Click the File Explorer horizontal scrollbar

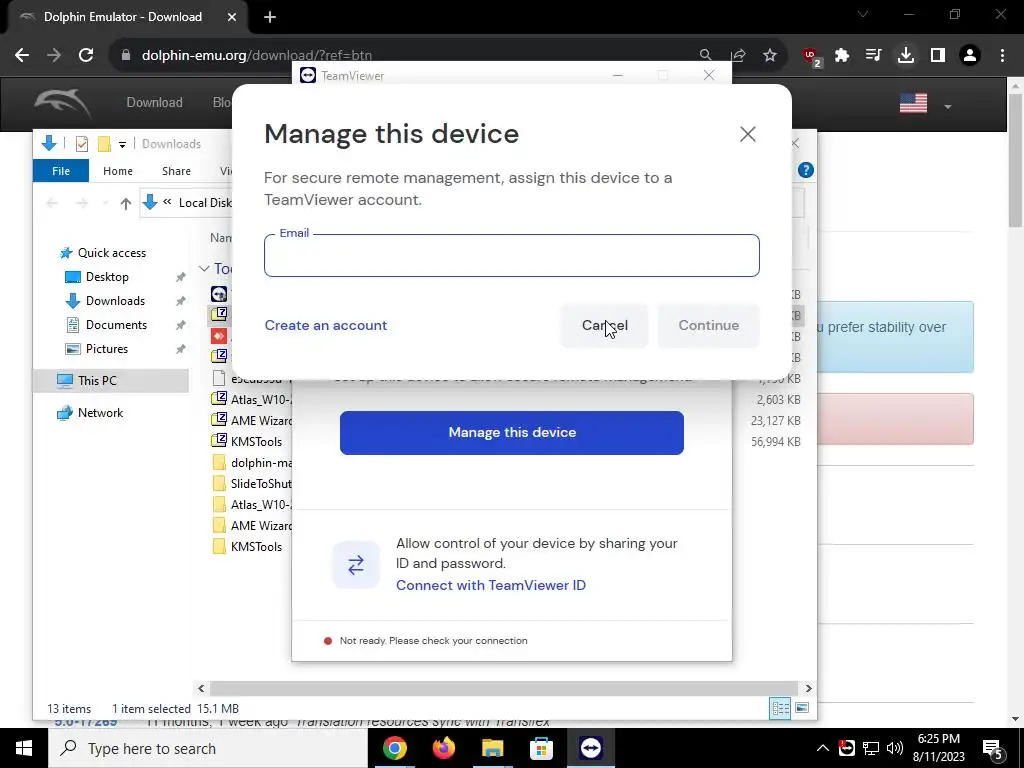click(x=504, y=688)
